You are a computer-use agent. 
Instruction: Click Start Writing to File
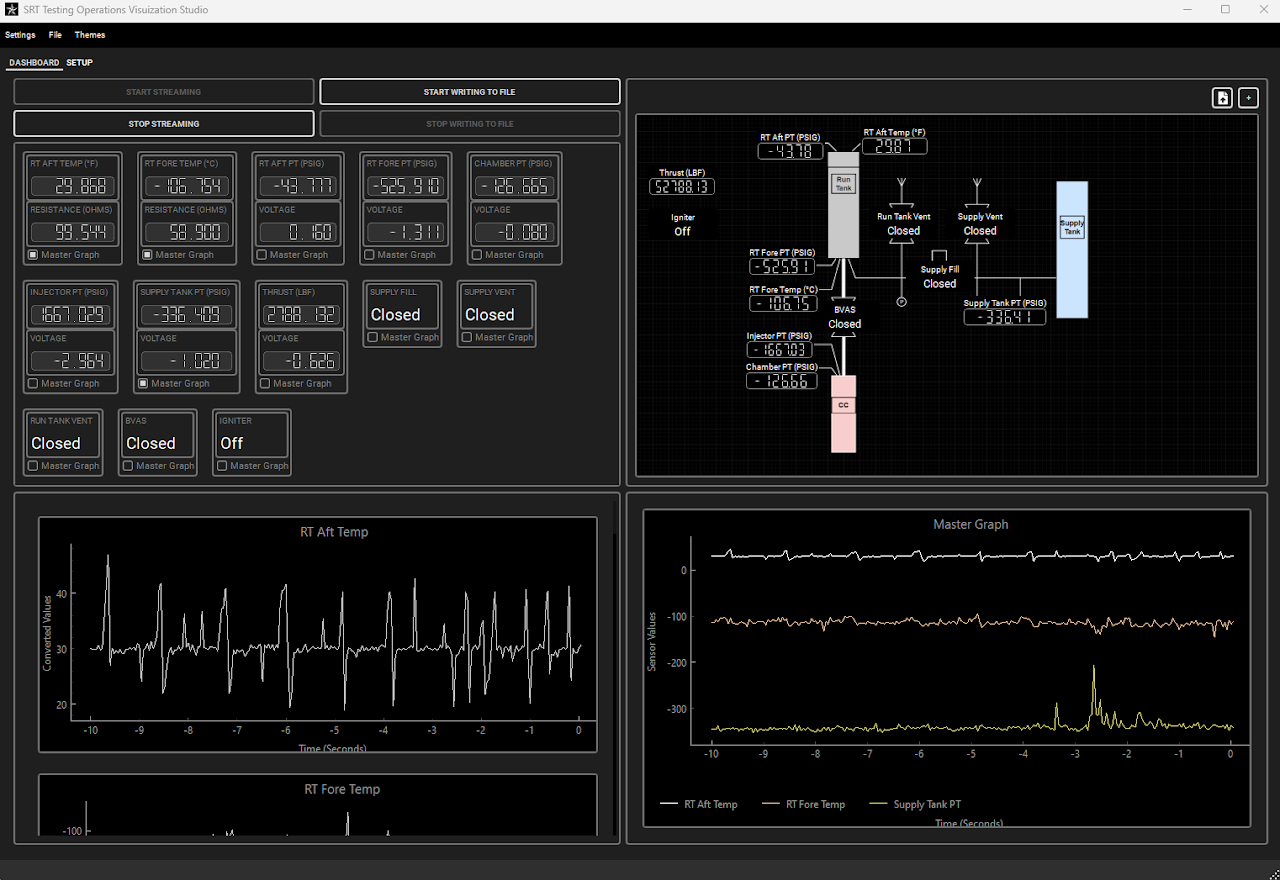point(470,92)
